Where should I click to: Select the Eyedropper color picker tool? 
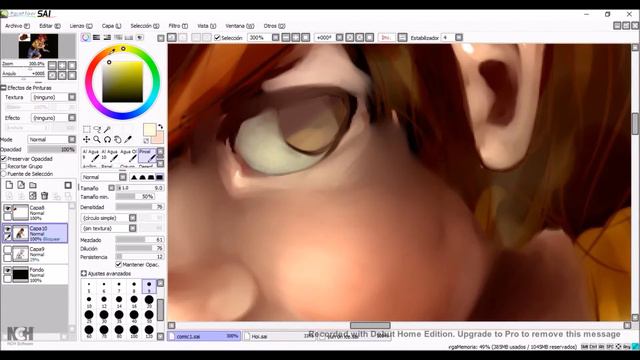(x=128, y=140)
